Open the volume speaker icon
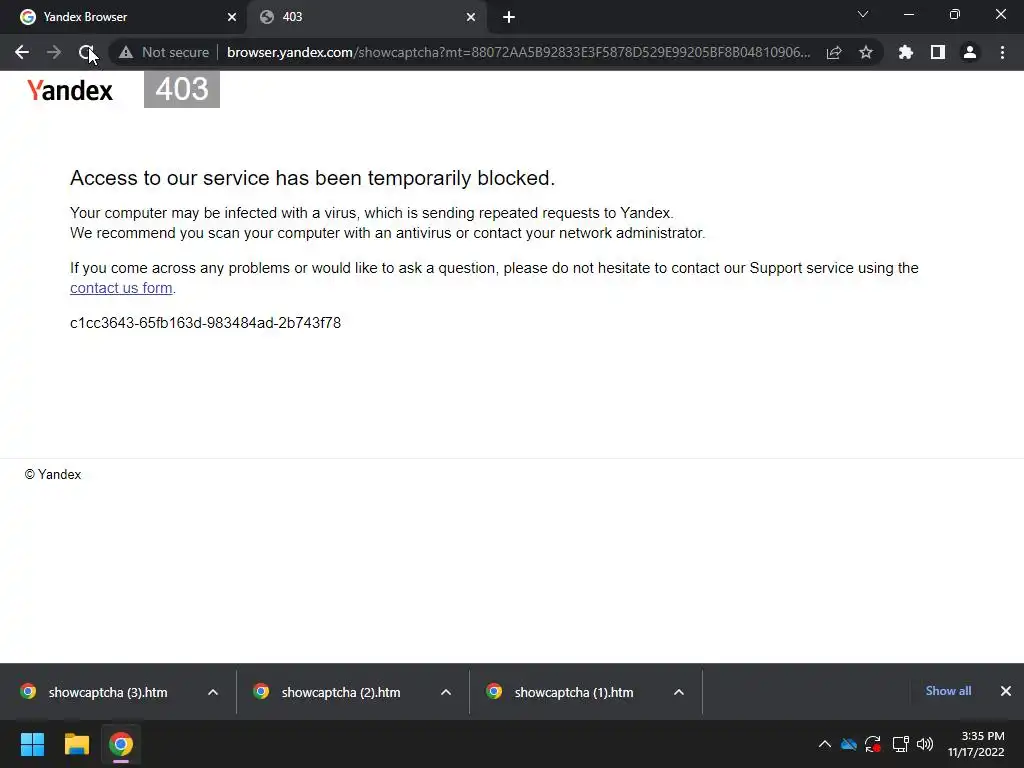 [x=925, y=744]
